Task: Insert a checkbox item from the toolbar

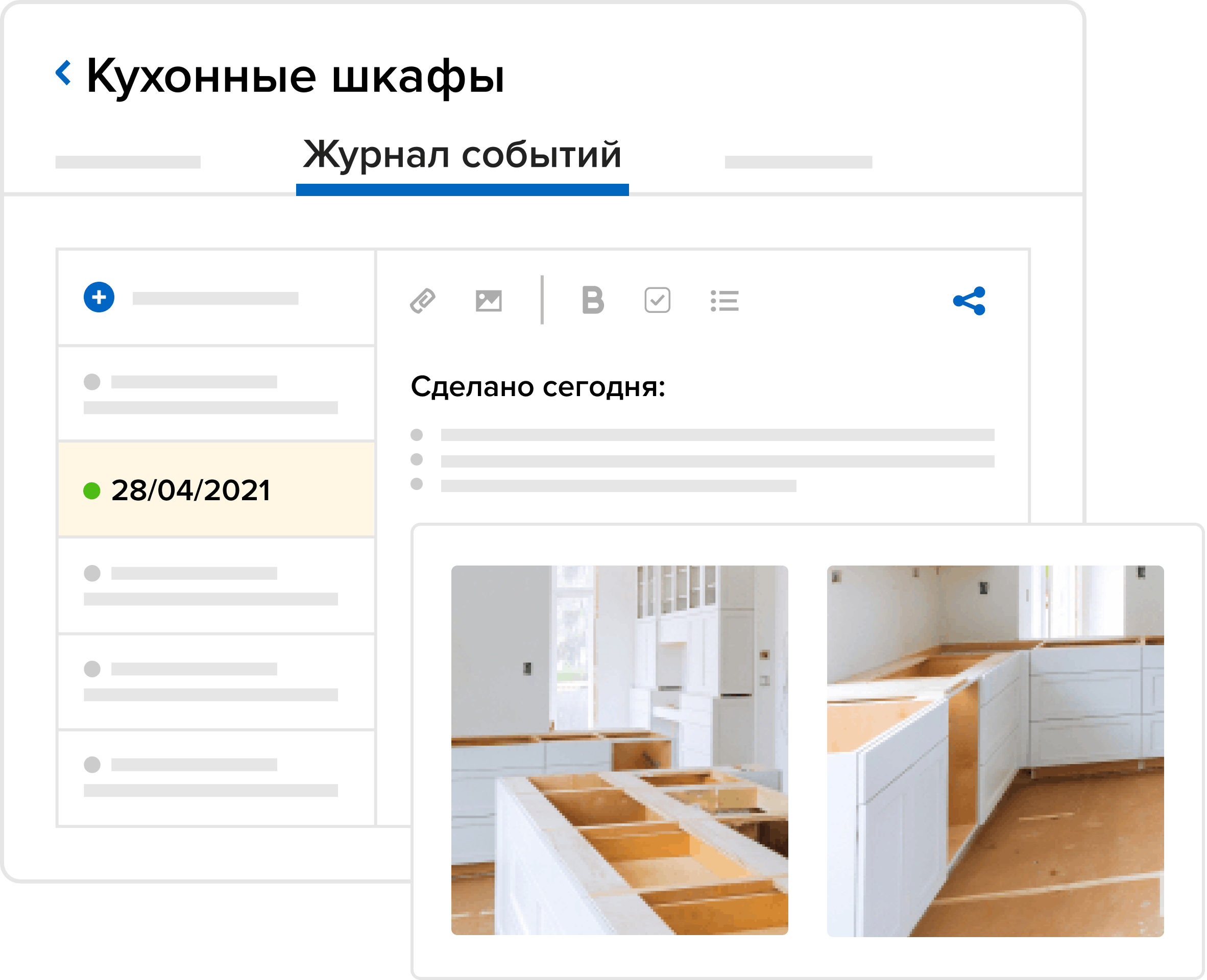Action: (658, 300)
